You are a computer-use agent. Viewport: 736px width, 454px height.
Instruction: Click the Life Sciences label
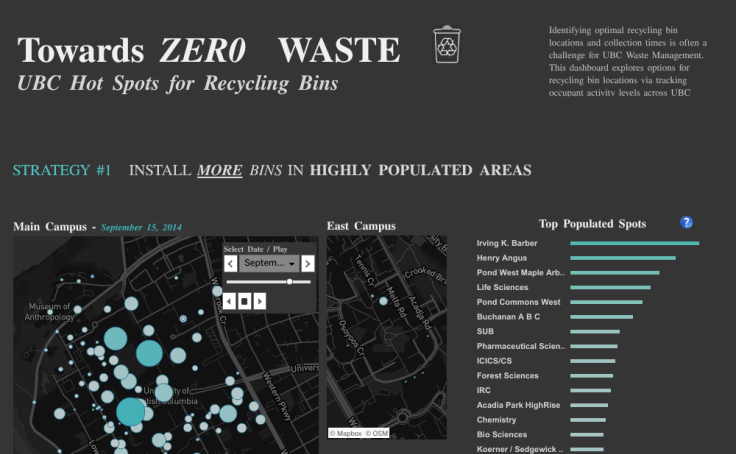pyautogui.click(x=502, y=287)
